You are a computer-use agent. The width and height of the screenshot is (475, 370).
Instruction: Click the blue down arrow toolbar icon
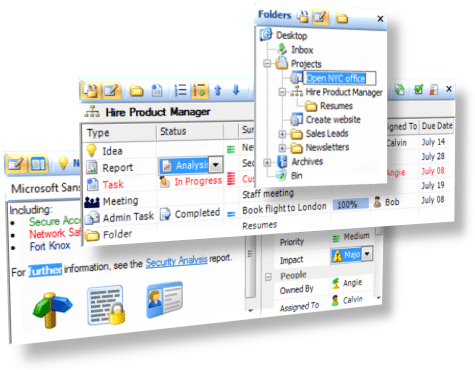[236, 90]
